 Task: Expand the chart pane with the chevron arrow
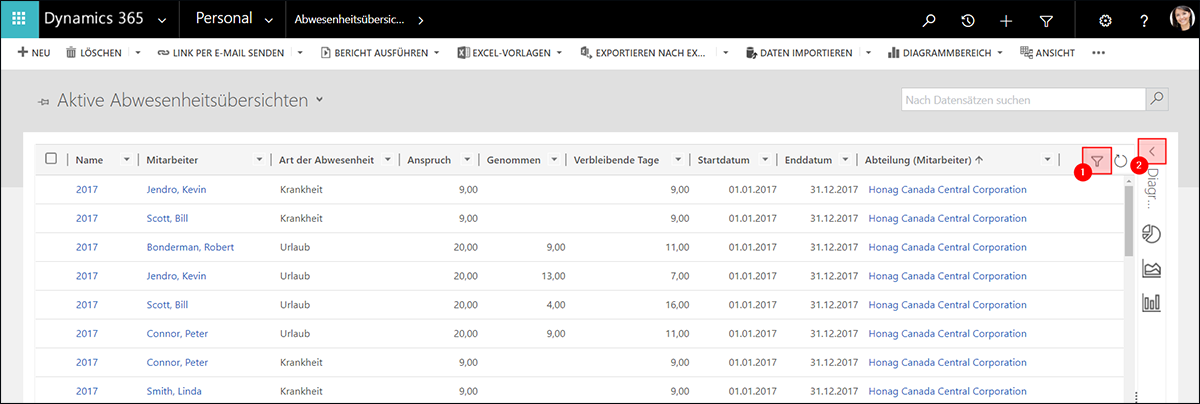pos(1152,151)
